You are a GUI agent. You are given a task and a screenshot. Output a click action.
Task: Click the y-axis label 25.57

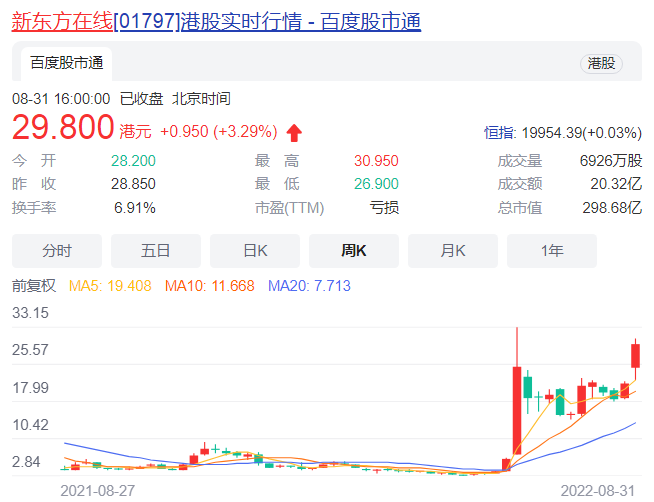[30, 350]
